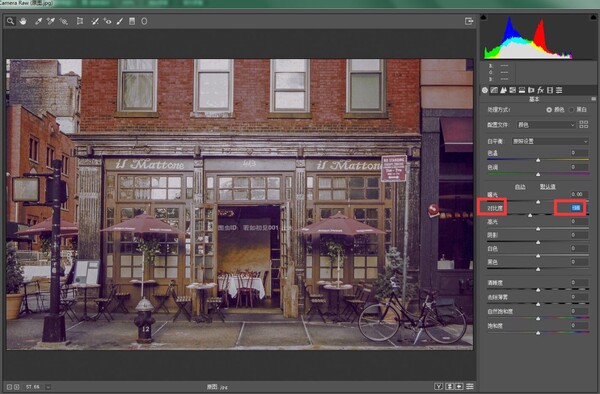This screenshot has width=600, height=394.
Task: Select the Hand tool
Action: click(23, 21)
